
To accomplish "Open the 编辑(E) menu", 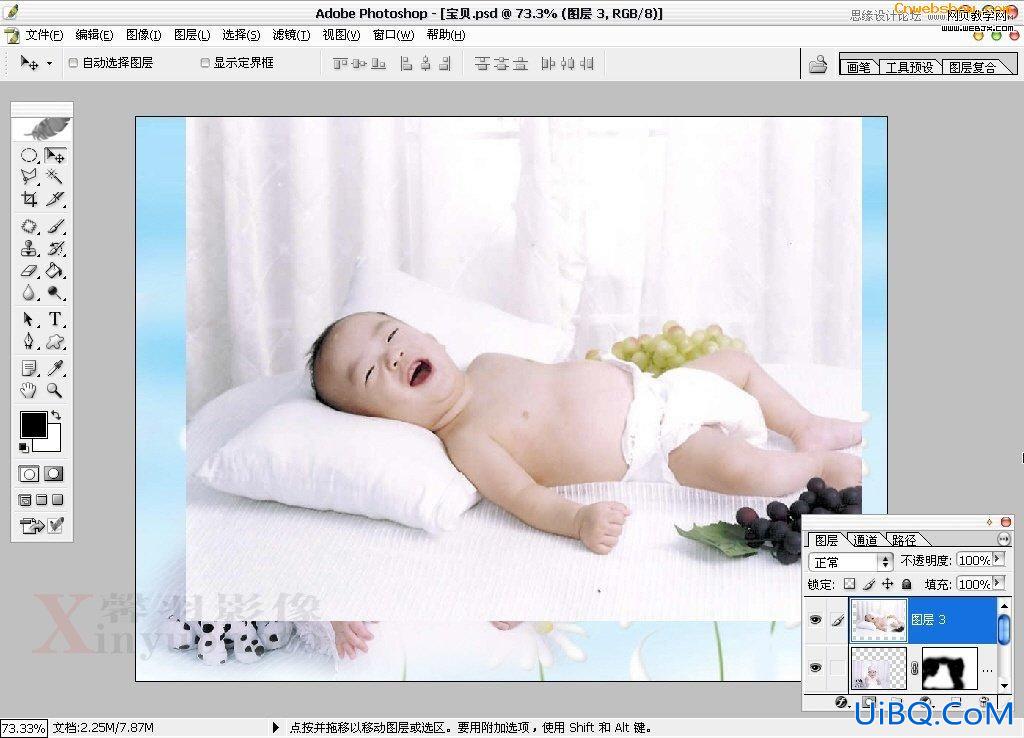I will point(94,35).
